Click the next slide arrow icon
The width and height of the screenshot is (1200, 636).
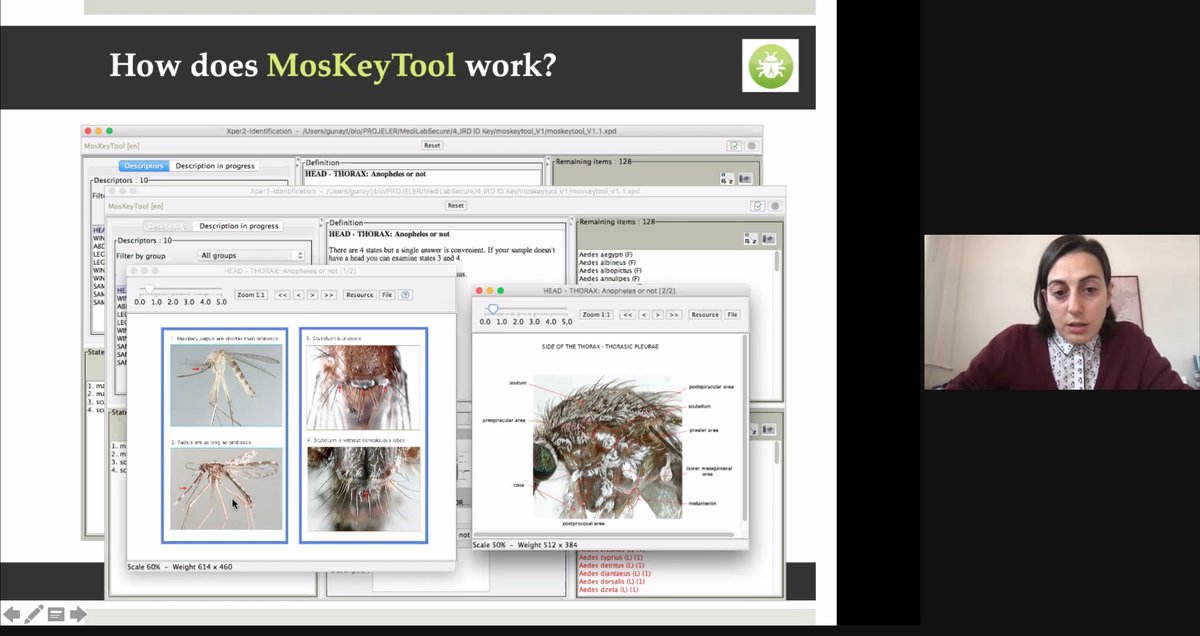78,614
